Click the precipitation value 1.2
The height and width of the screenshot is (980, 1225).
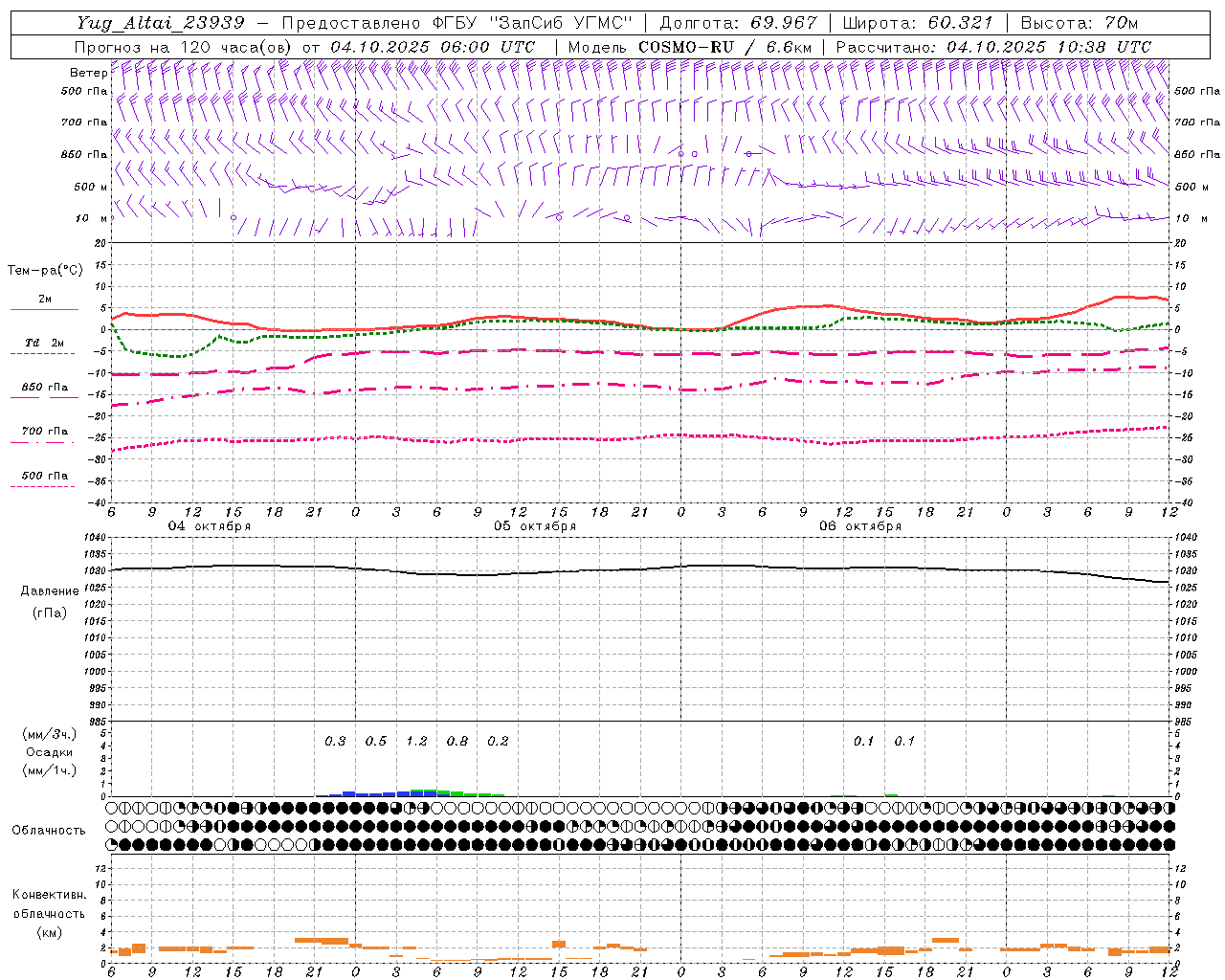[x=416, y=742]
